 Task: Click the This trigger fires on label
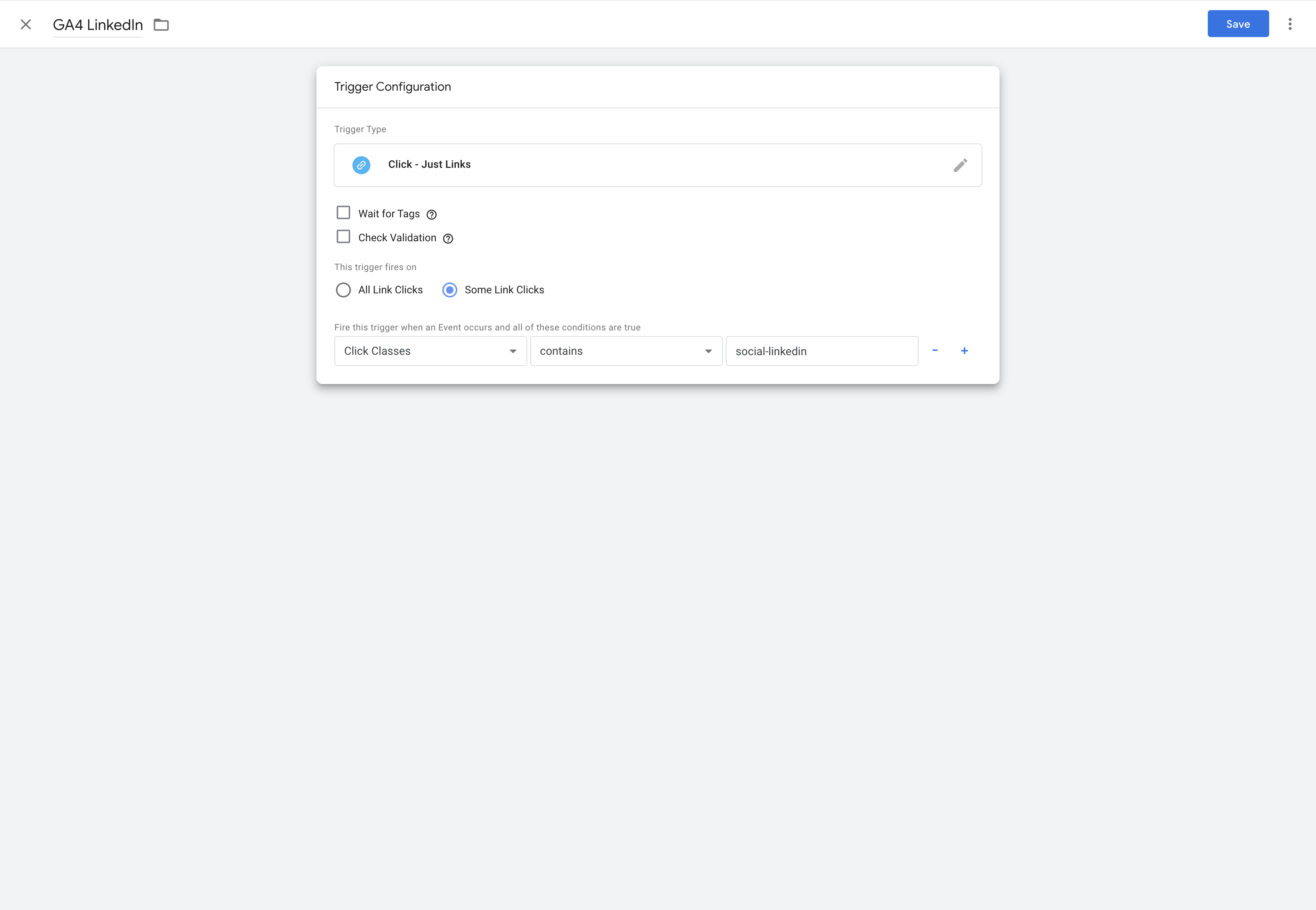point(376,267)
